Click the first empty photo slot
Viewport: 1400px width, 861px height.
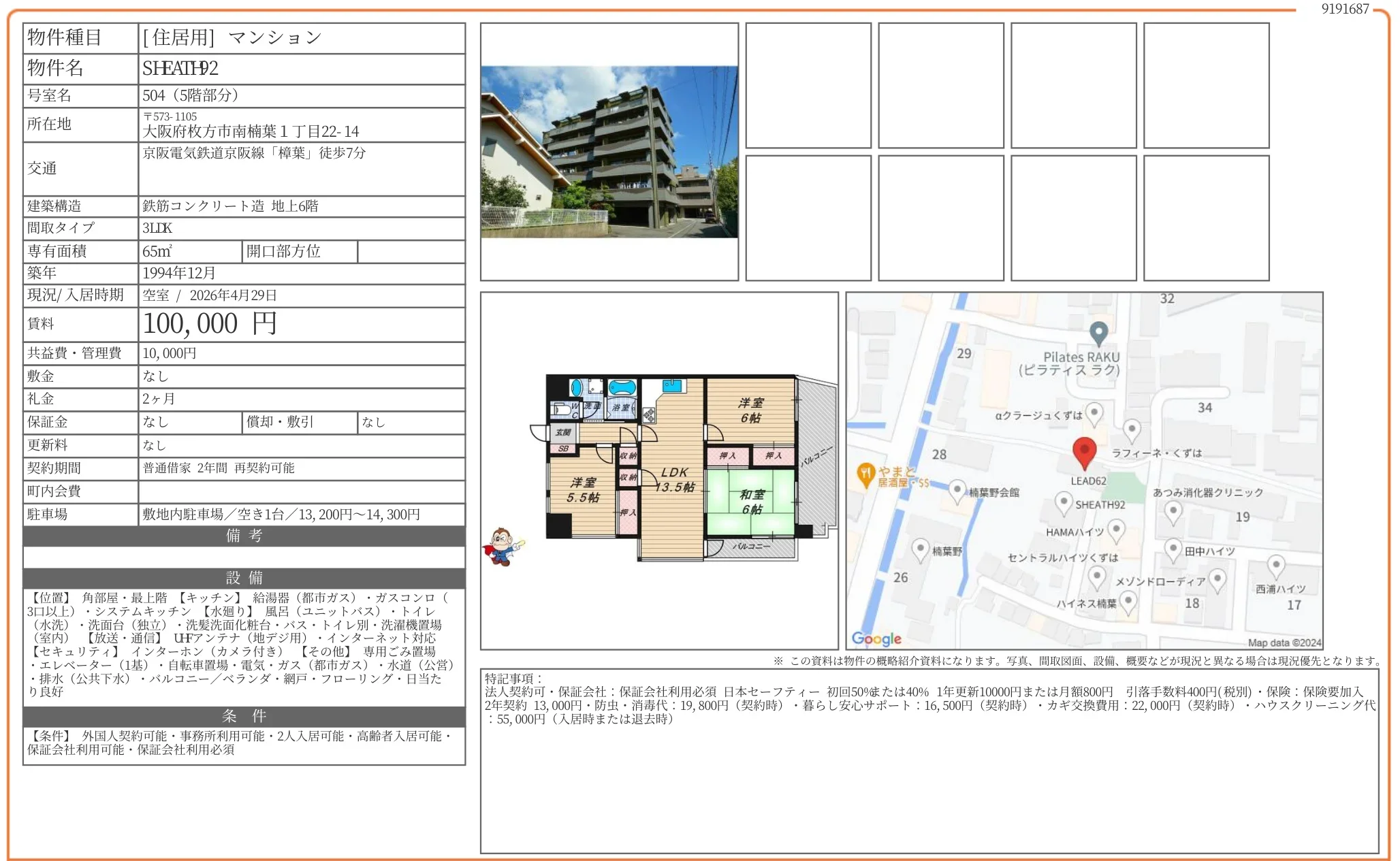(808, 85)
